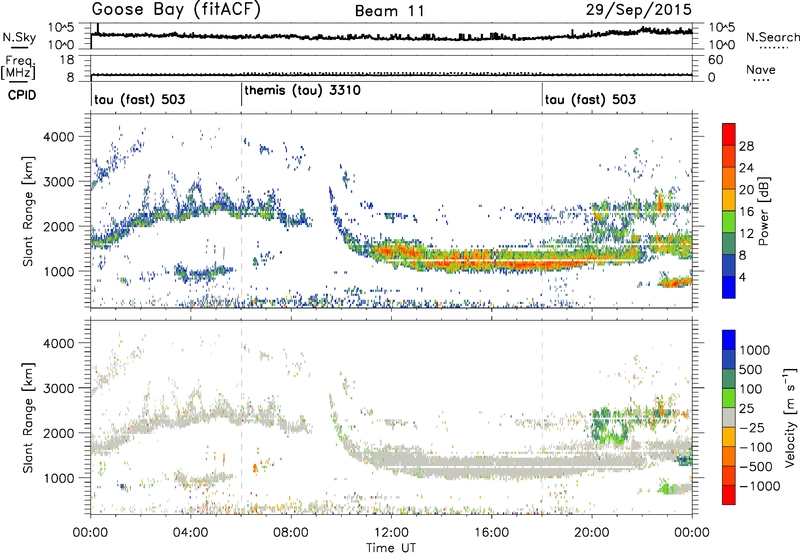Click the '28' value on power colorbar

pyautogui.click(x=746, y=146)
